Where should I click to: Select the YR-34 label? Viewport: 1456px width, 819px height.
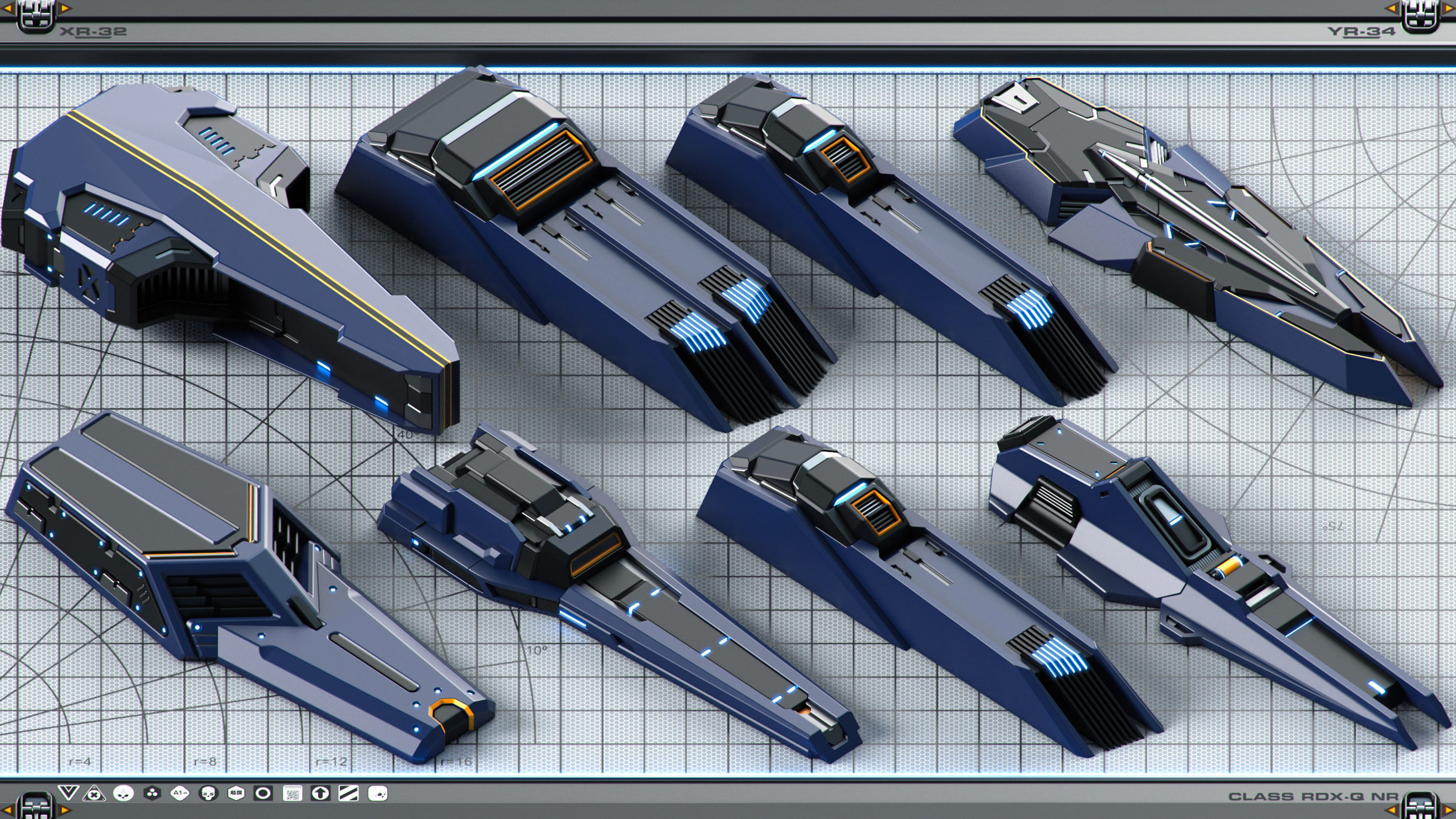coord(1361,31)
